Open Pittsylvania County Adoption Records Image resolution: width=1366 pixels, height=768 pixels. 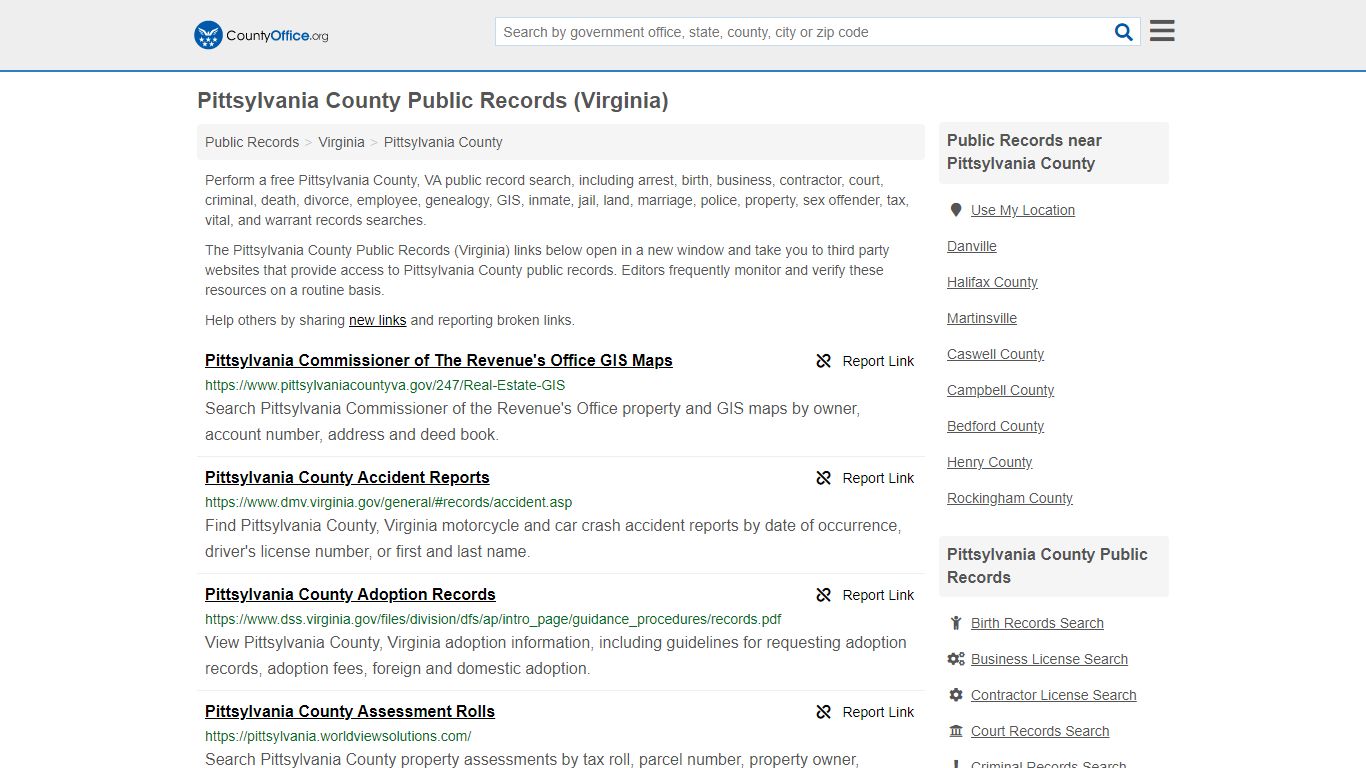pyautogui.click(x=350, y=594)
